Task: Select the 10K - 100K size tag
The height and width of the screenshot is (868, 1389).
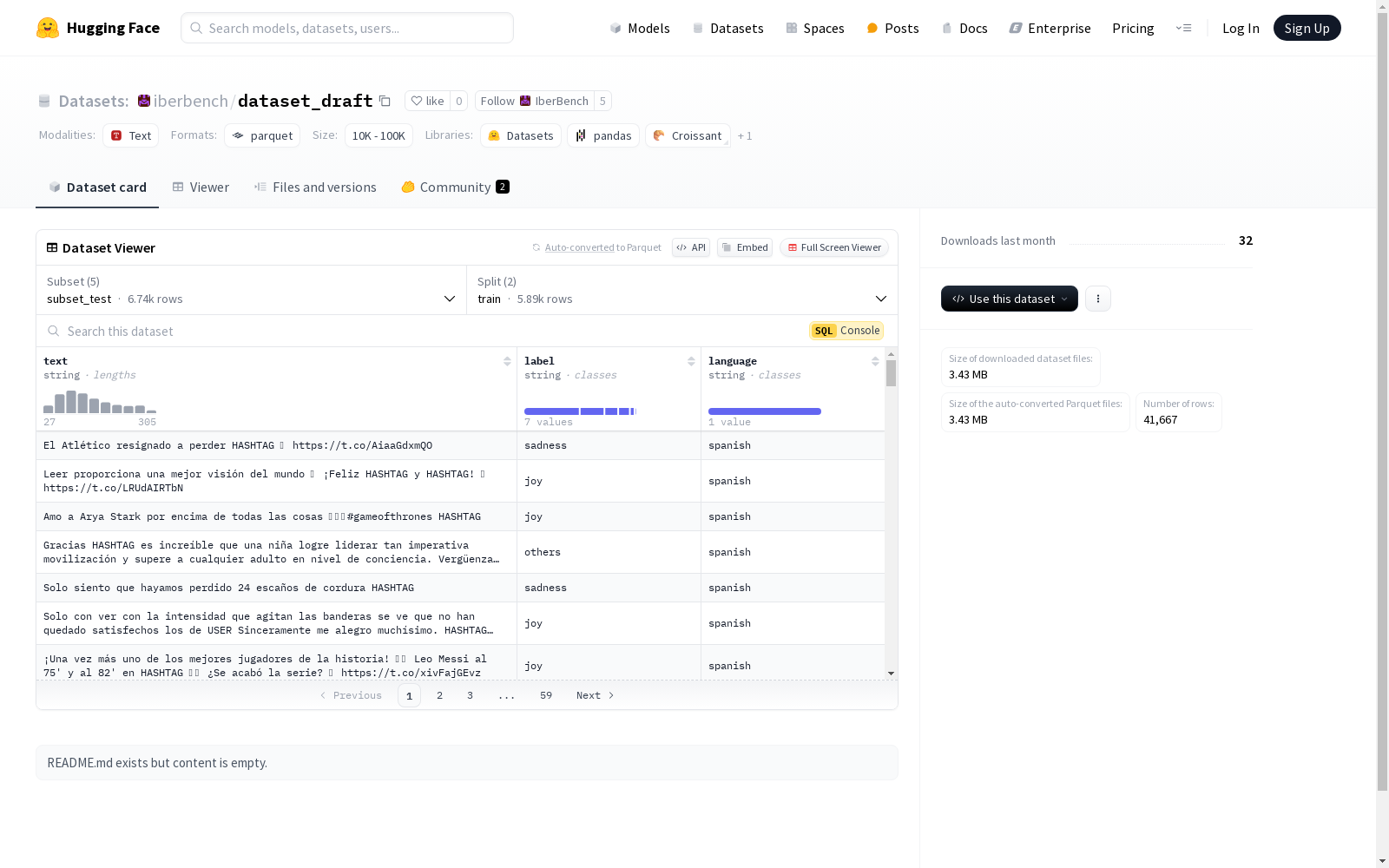Action: (379, 135)
